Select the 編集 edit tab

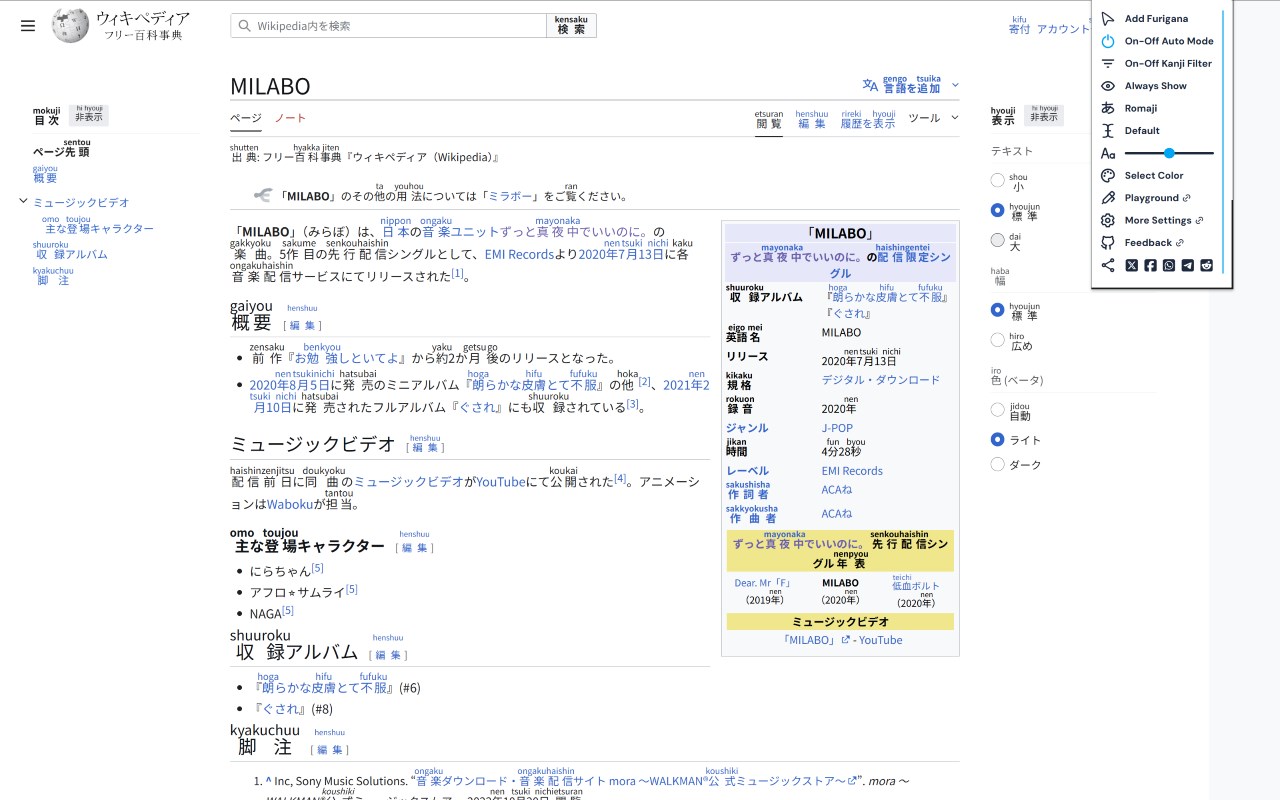click(x=811, y=120)
